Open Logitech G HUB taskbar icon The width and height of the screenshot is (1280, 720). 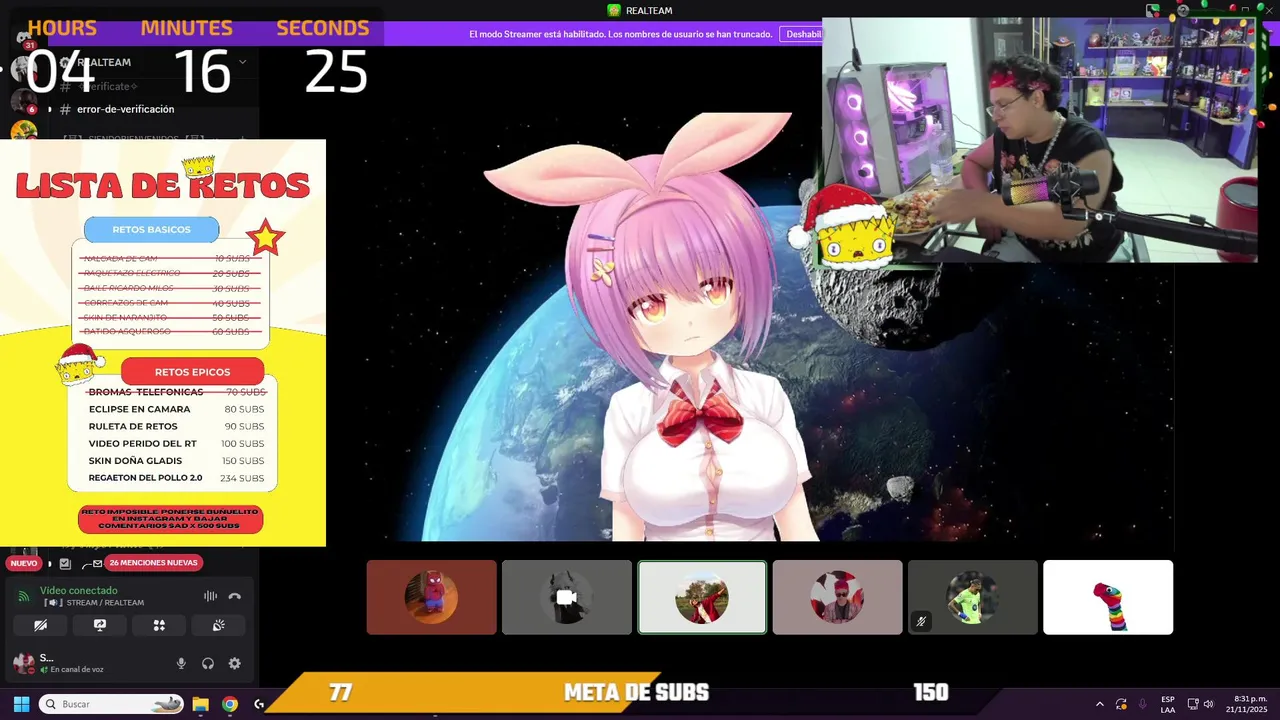click(x=260, y=704)
